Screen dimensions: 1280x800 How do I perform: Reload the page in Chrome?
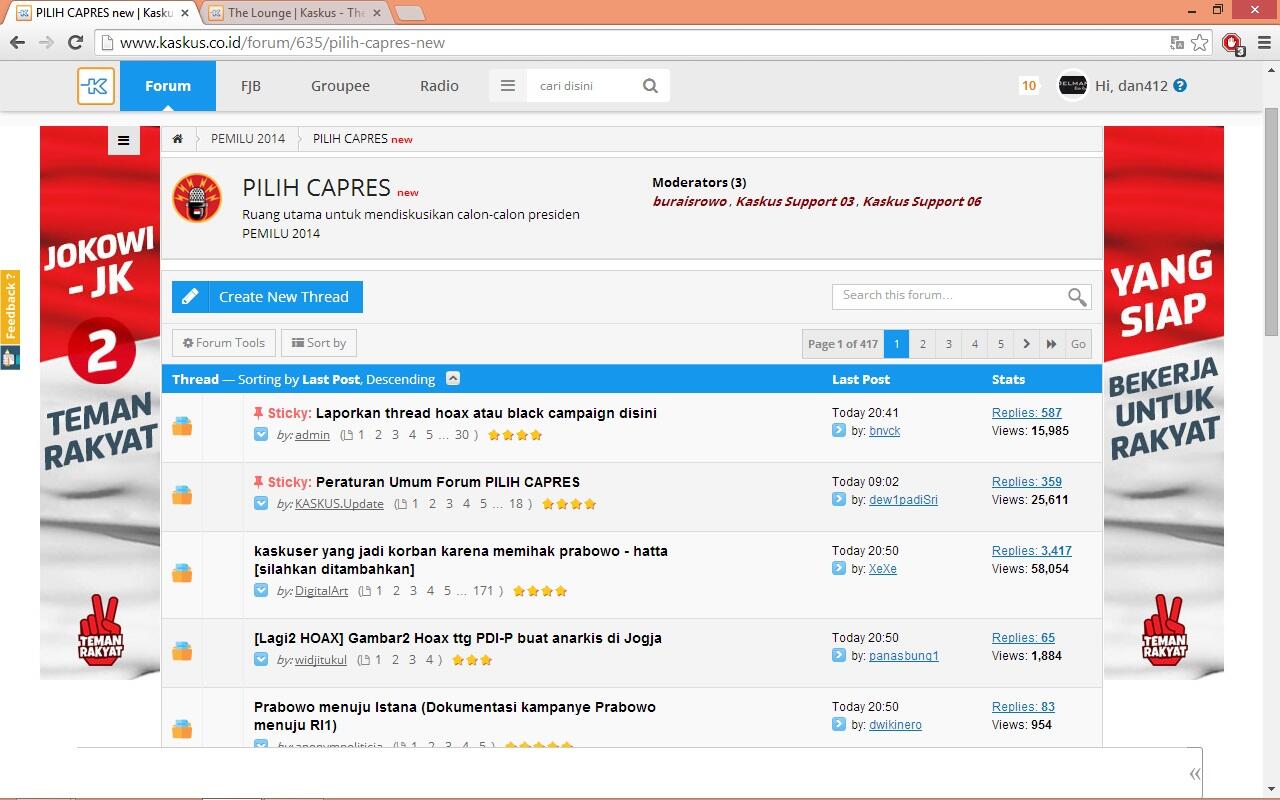point(75,42)
